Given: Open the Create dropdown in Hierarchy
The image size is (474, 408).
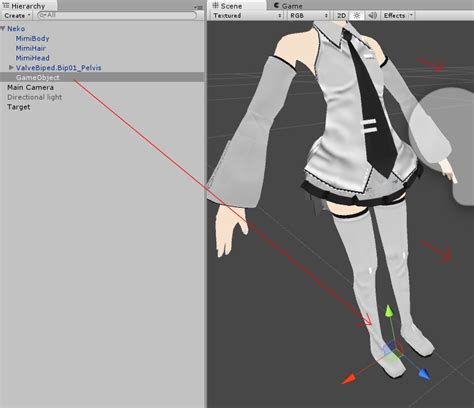Looking at the screenshot, I should 17,16.
